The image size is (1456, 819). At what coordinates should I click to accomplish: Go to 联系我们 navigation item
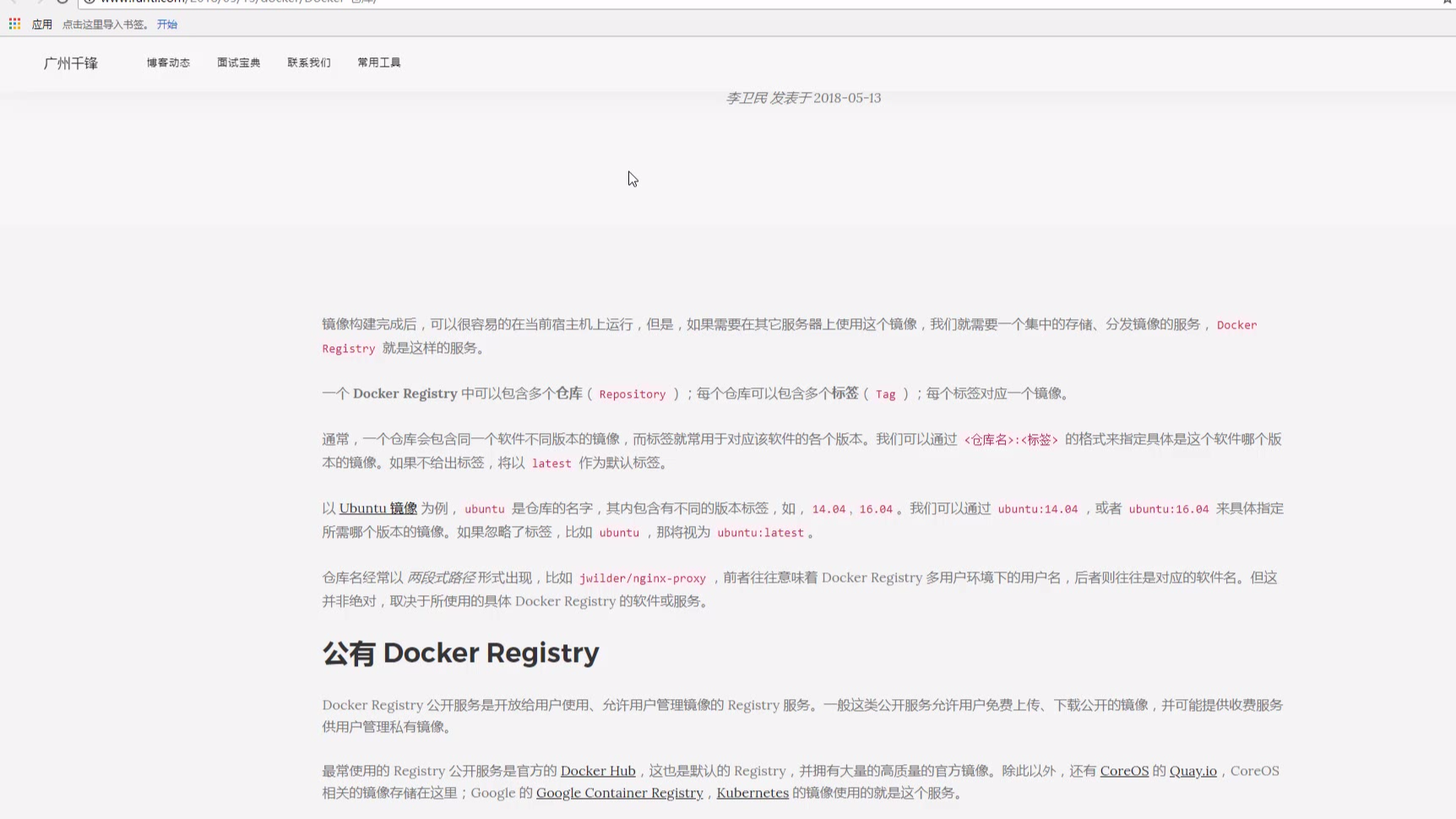point(308,62)
